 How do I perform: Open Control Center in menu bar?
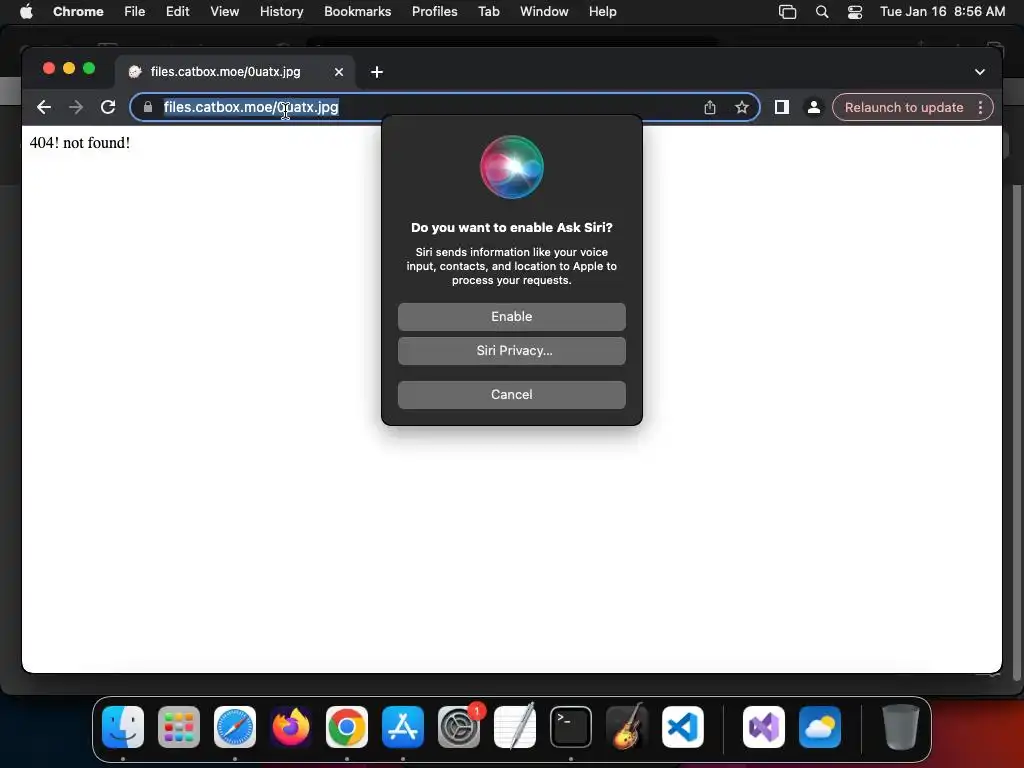(x=854, y=11)
